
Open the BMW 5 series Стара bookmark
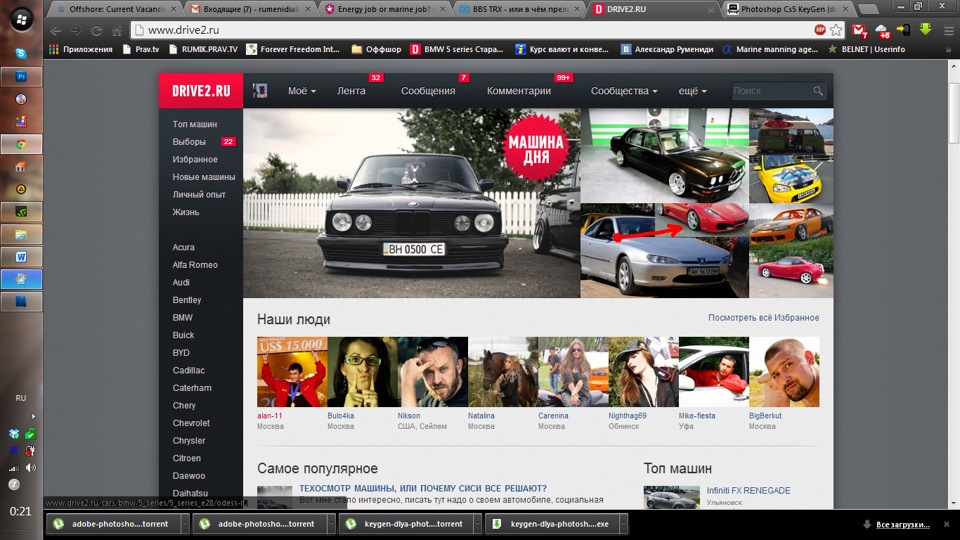click(457, 49)
